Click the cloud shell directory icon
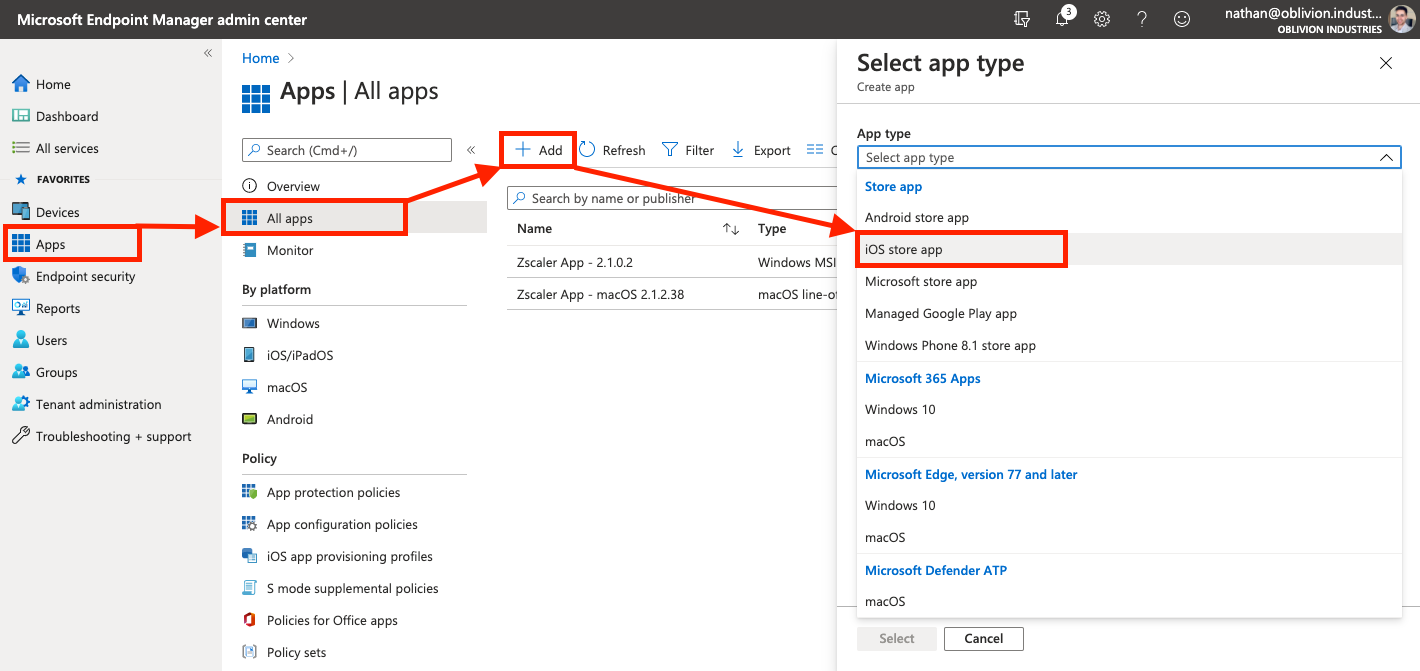 pos(1022,19)
